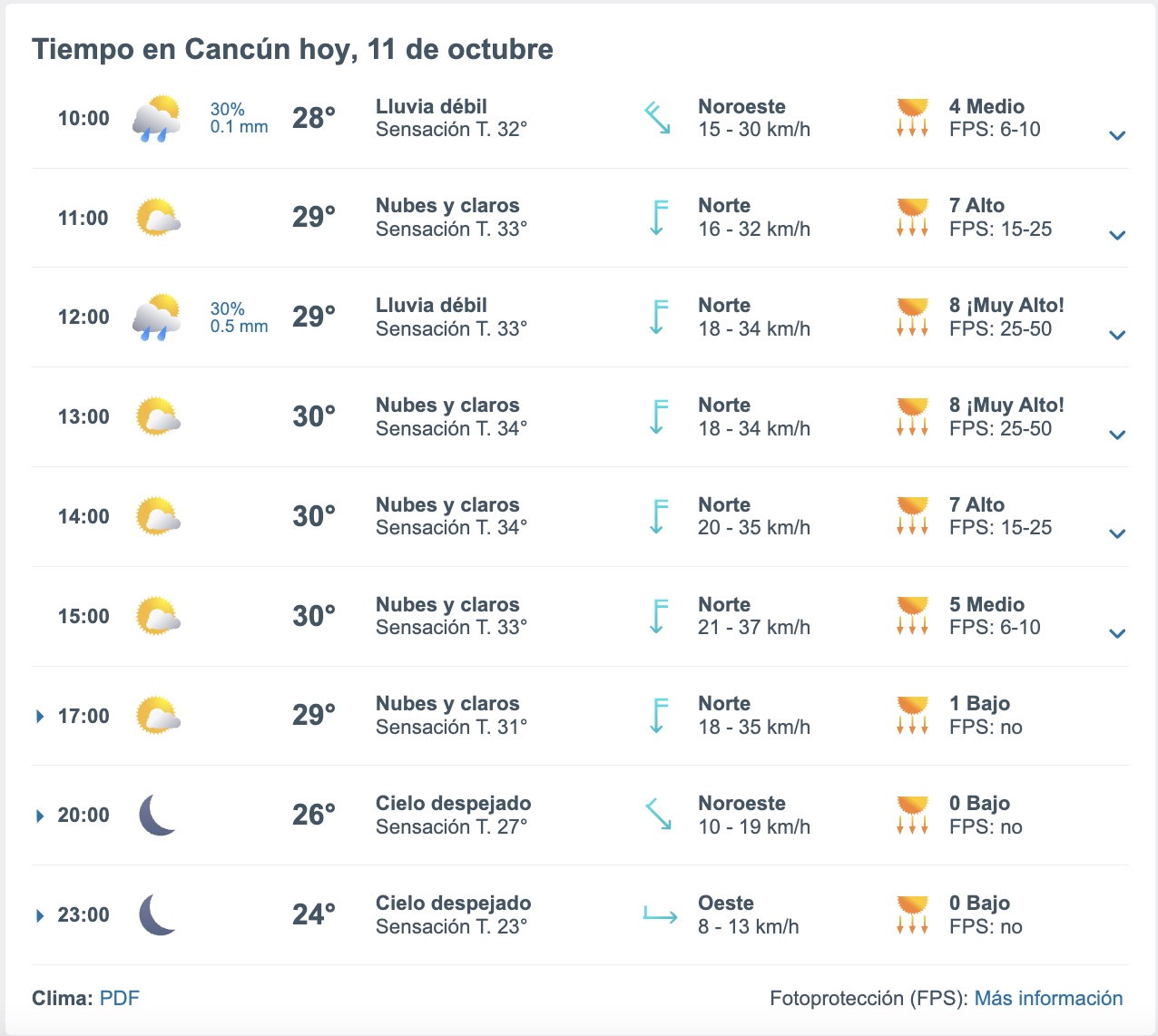Click the 11:00 partly cloudy sun icon
1158x1036 pixels.
click(x=157, y=218)
